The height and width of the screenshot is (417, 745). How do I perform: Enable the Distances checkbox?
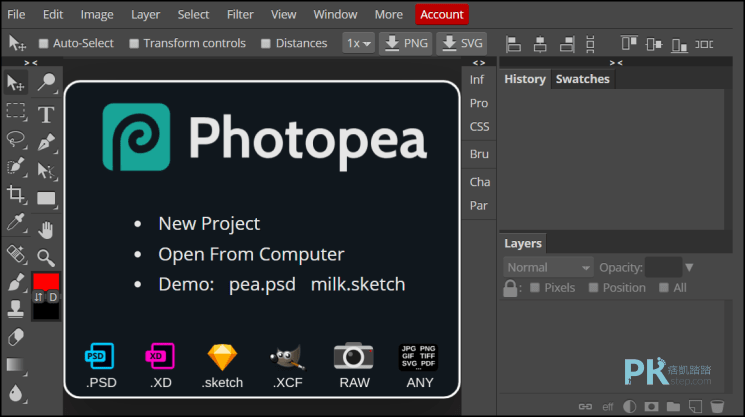(266, 44)
